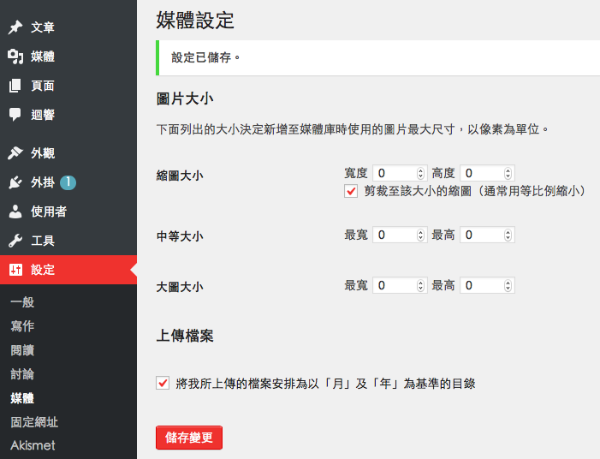
Task: Open the 媒體 submenu under 設定
Action: tap(22, 398)
